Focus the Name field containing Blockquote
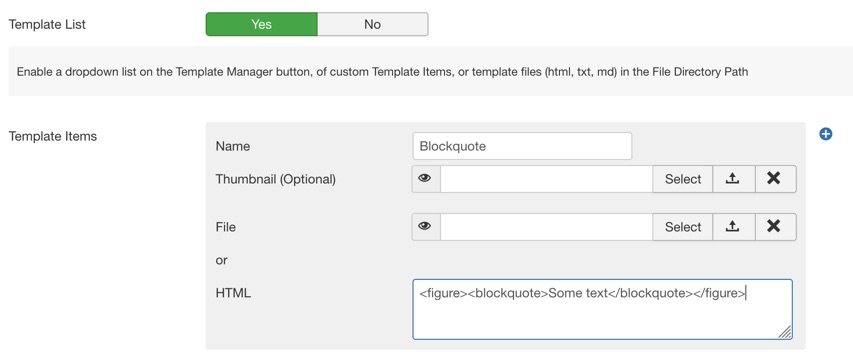Viewport: 853px width, 363px height. pos(522,146)
